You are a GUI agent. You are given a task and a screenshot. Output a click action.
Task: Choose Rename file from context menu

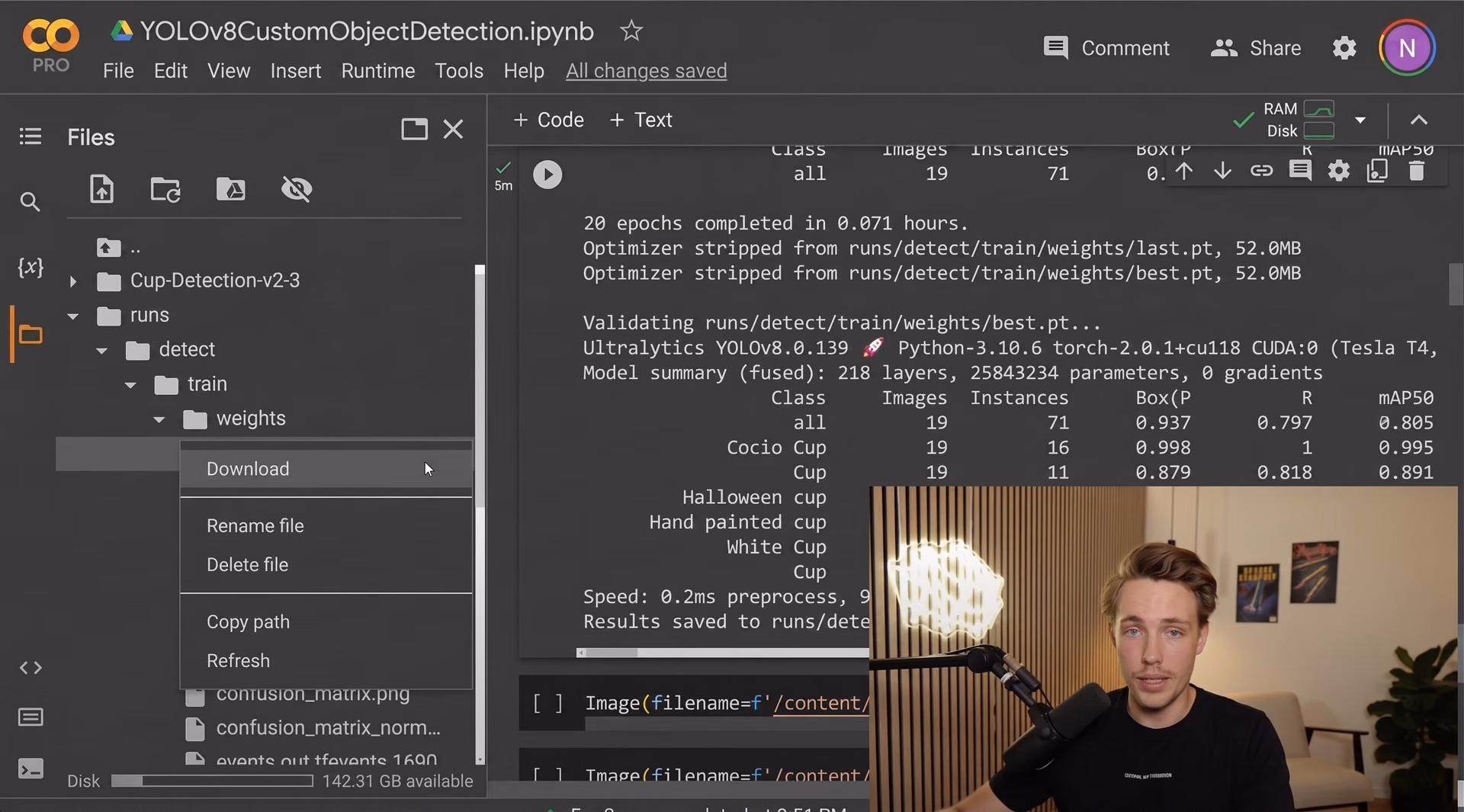[x=326, y=526]
